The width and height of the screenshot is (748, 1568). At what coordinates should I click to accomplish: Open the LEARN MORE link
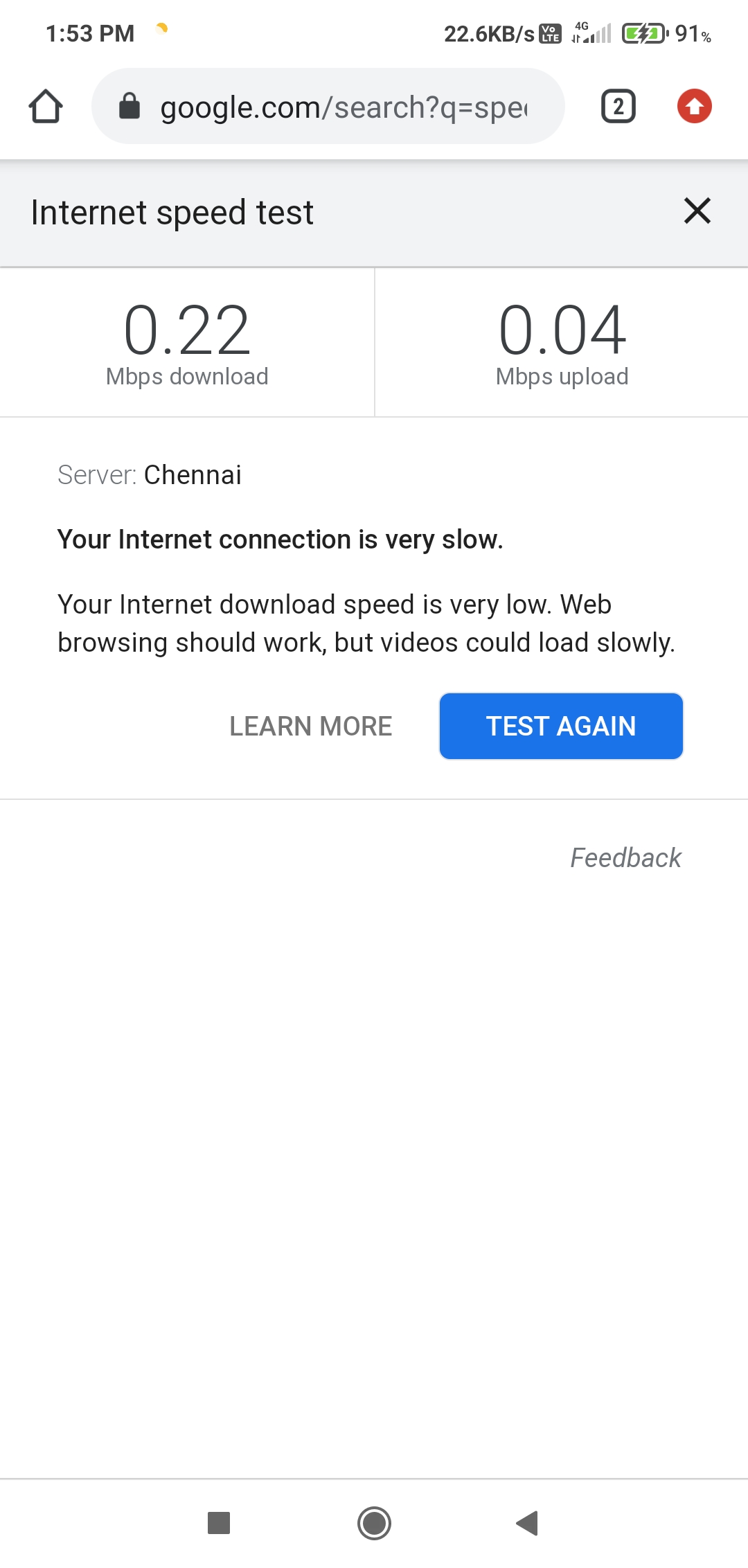311,726
